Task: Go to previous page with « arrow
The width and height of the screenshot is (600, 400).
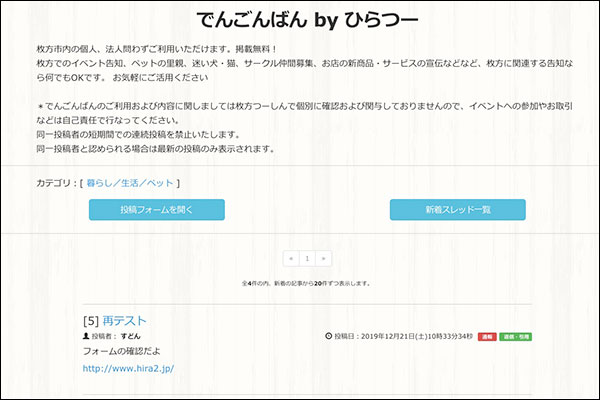Action: 291,258
